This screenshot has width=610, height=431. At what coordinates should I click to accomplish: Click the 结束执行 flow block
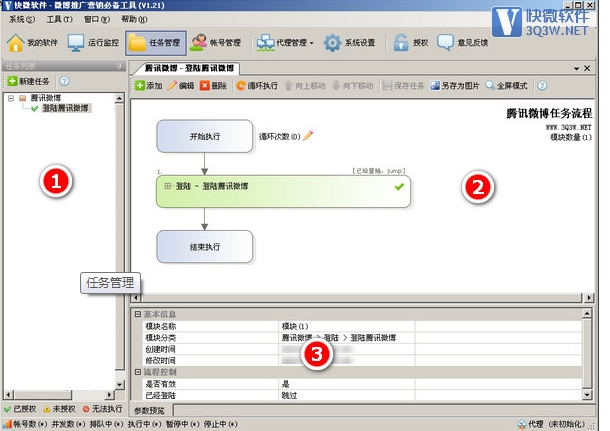[205, 247]
